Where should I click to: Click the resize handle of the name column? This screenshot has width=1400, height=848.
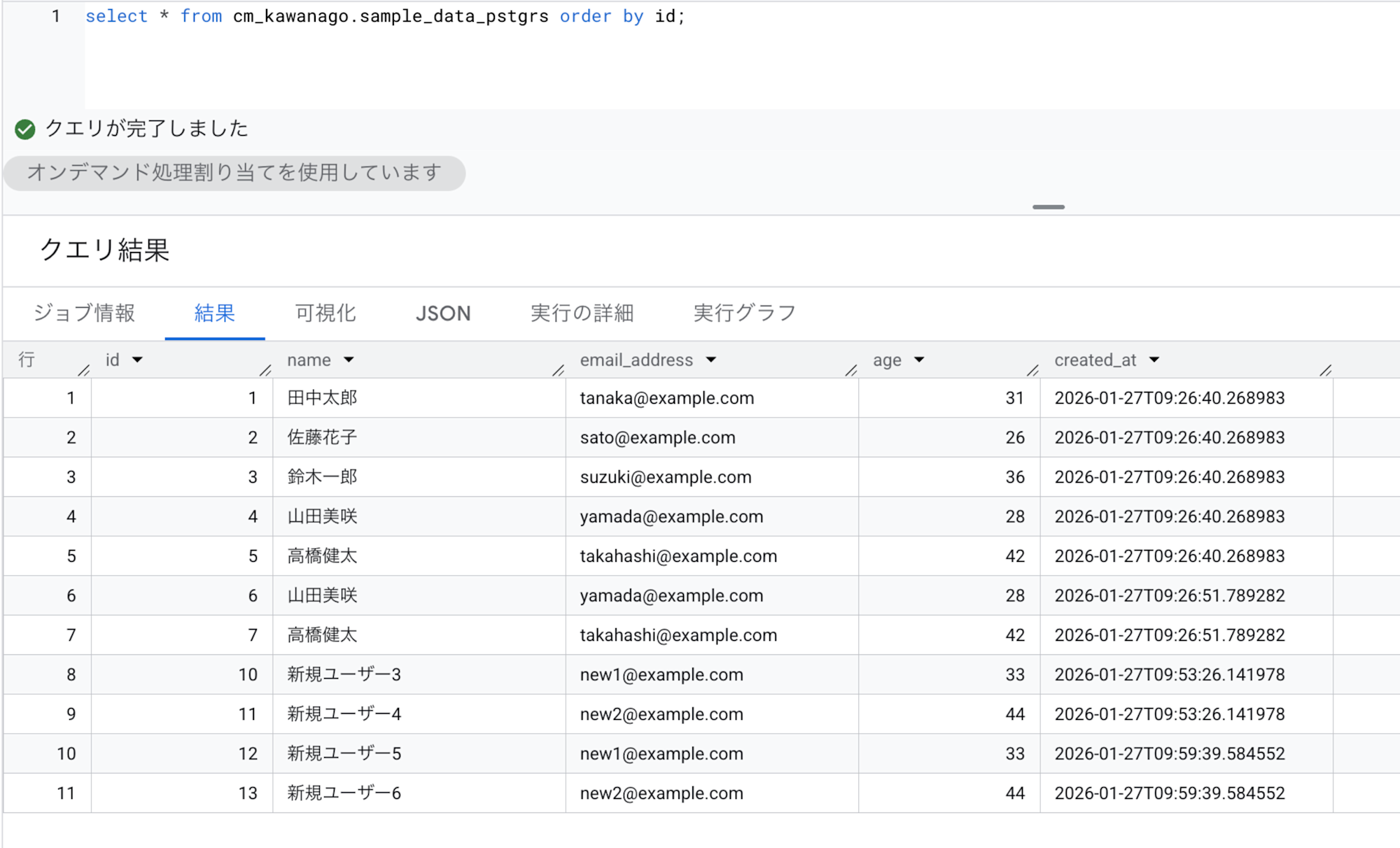point(558,369)
